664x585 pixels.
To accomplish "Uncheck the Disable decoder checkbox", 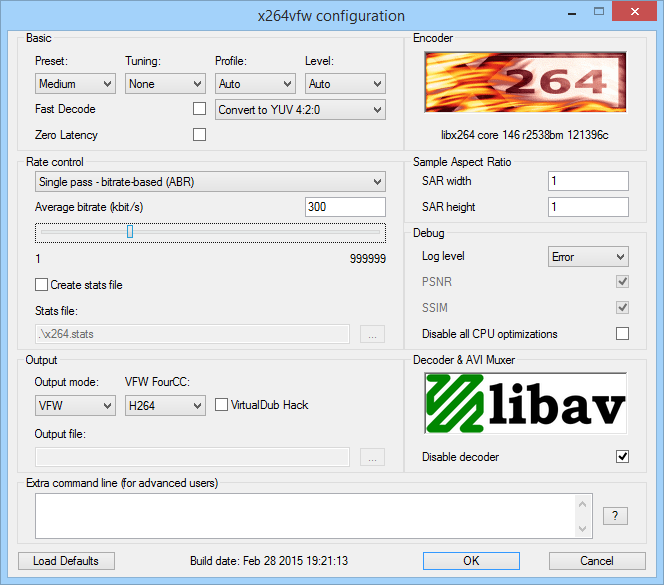I will [x=622, y=457].
